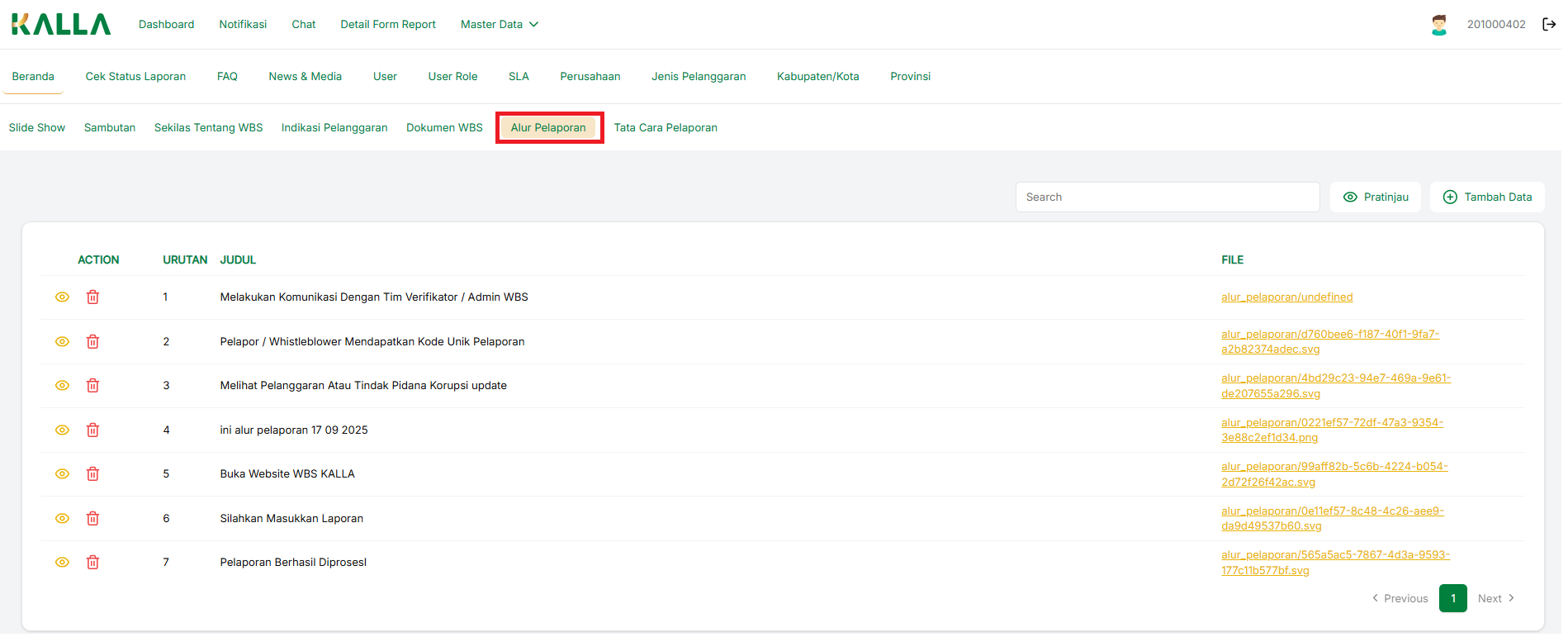Open the alur_pelaporan/undefined file link
The width and height of the screenshot is (1568, 637).
point(1286,297)
